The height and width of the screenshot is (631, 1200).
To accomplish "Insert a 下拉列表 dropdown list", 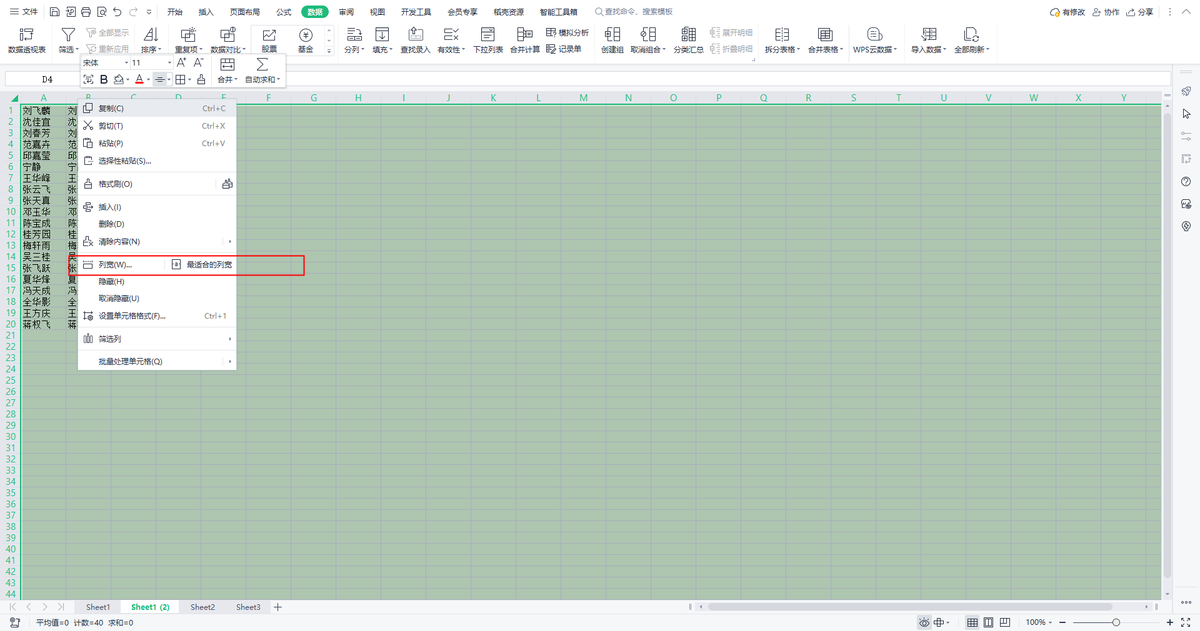I will coord(488,41).
